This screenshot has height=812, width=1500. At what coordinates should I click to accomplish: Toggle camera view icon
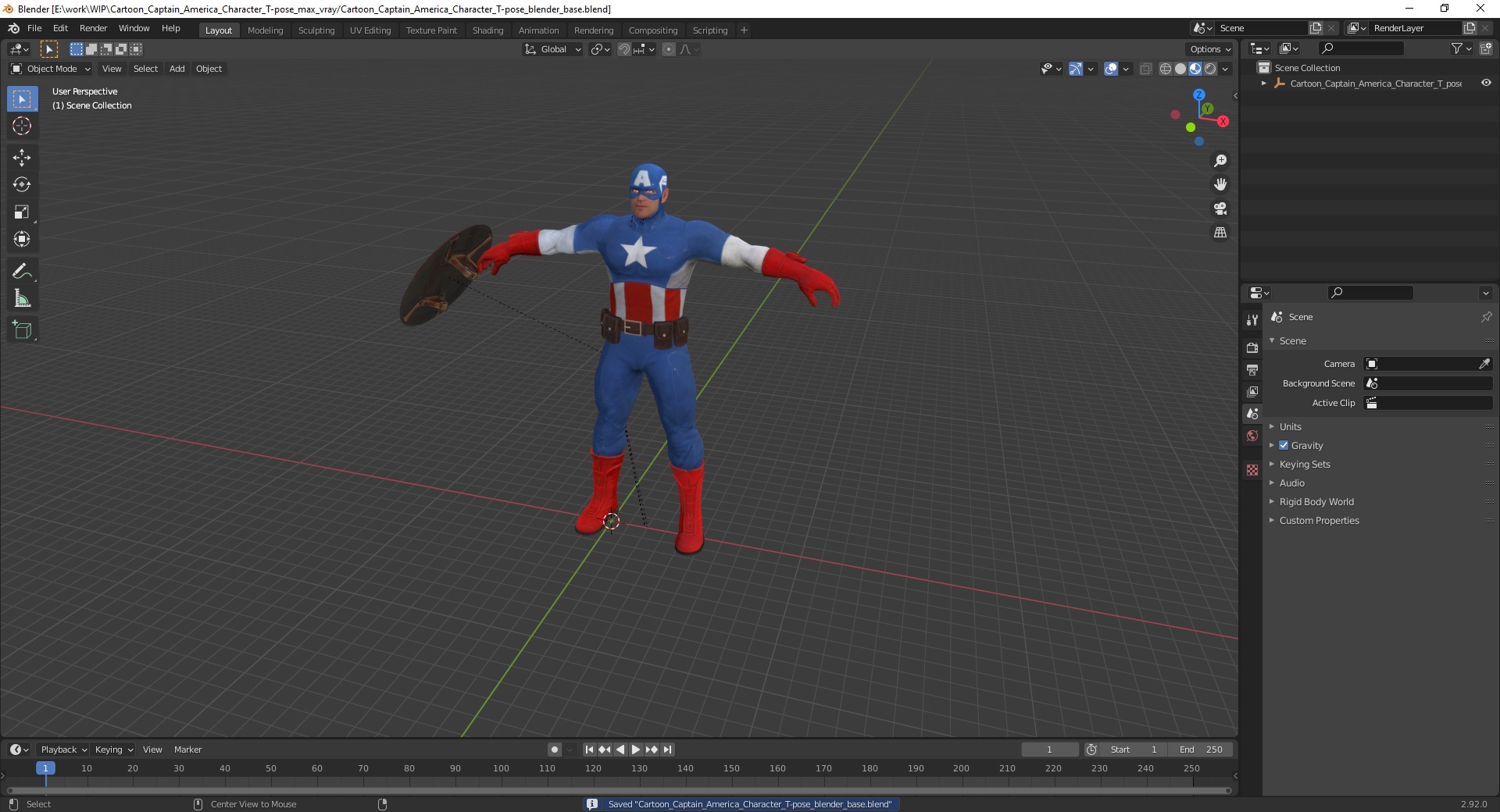coord(1220,208)
